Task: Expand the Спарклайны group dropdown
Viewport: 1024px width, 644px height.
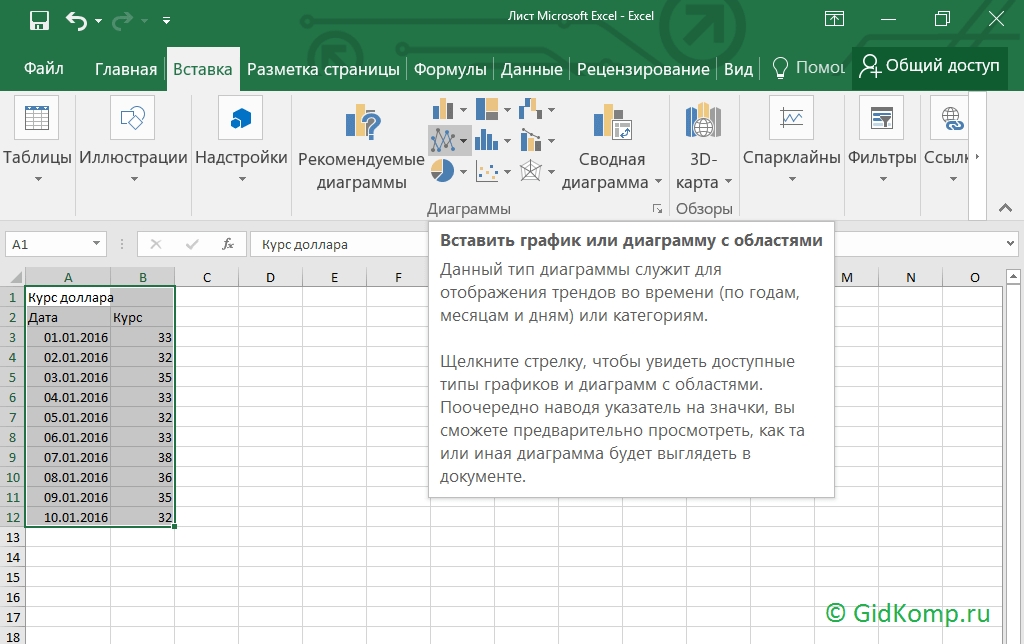Action: (791, 181)
